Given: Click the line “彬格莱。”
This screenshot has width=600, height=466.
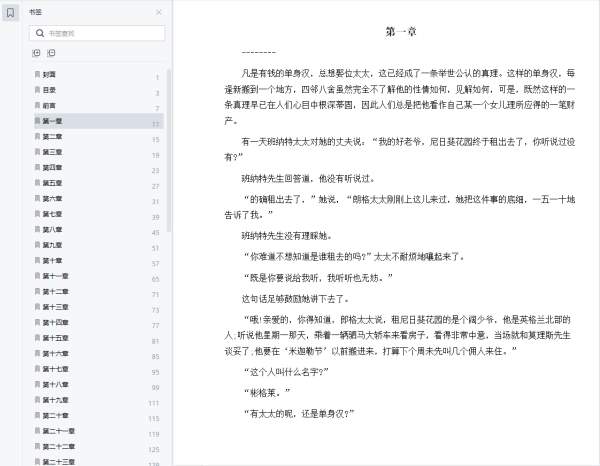Looking at the screenshot, I should point(267,393).
